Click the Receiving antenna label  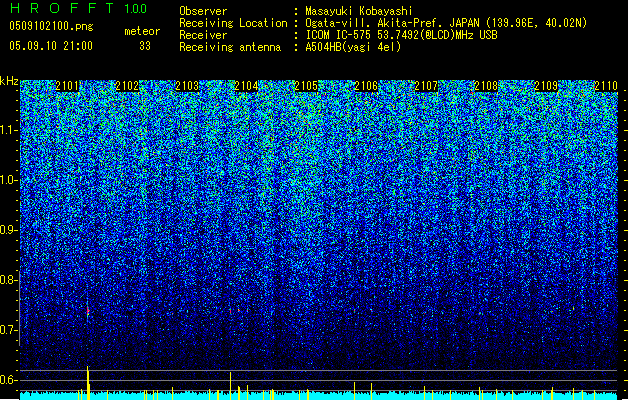click(230, 47)
